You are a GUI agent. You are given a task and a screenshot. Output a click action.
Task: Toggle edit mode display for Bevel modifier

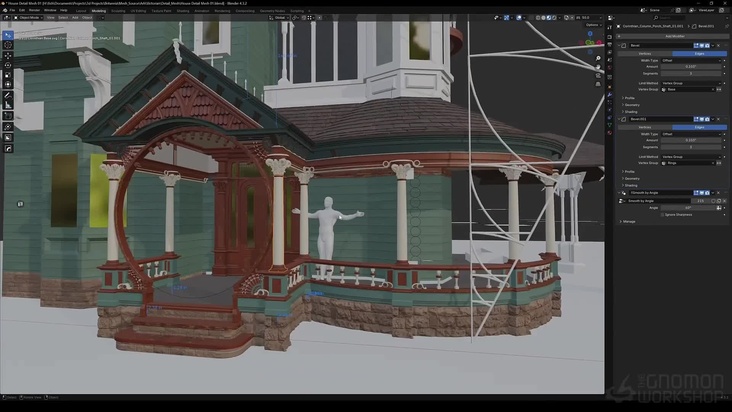696,45
